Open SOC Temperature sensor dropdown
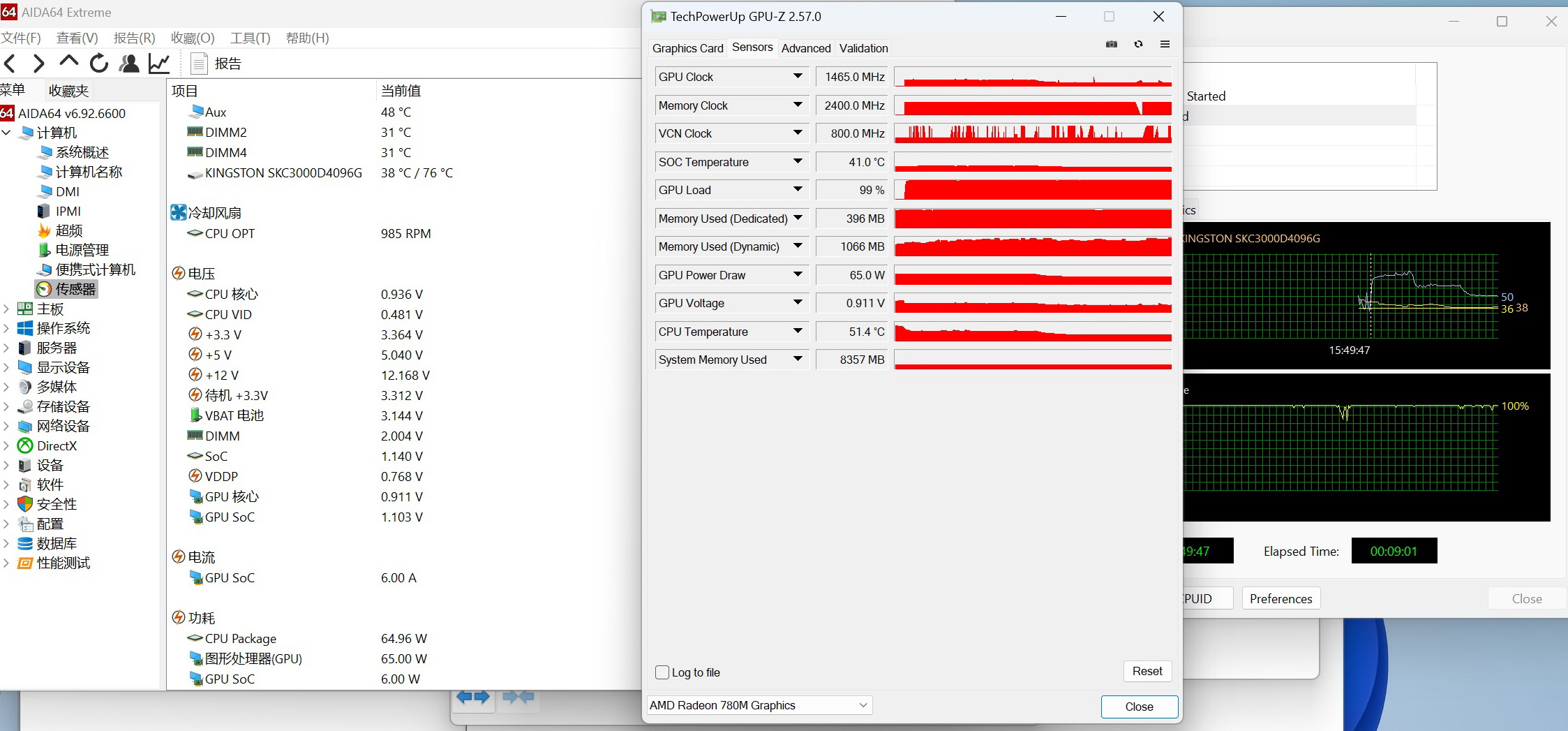The image size is (1568, 731). coord(798,161)
